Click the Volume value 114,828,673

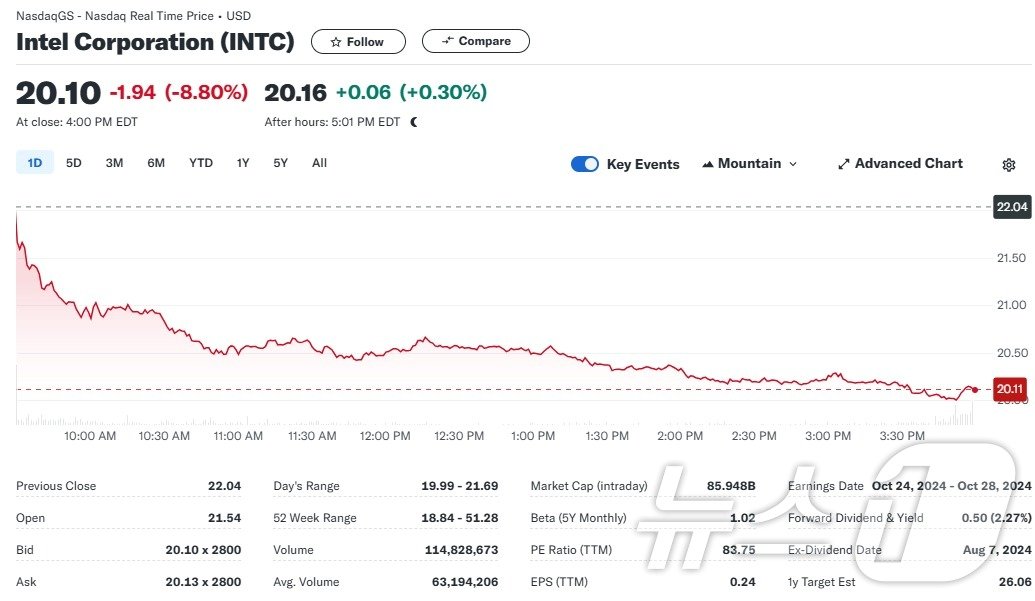pos(461,550)
